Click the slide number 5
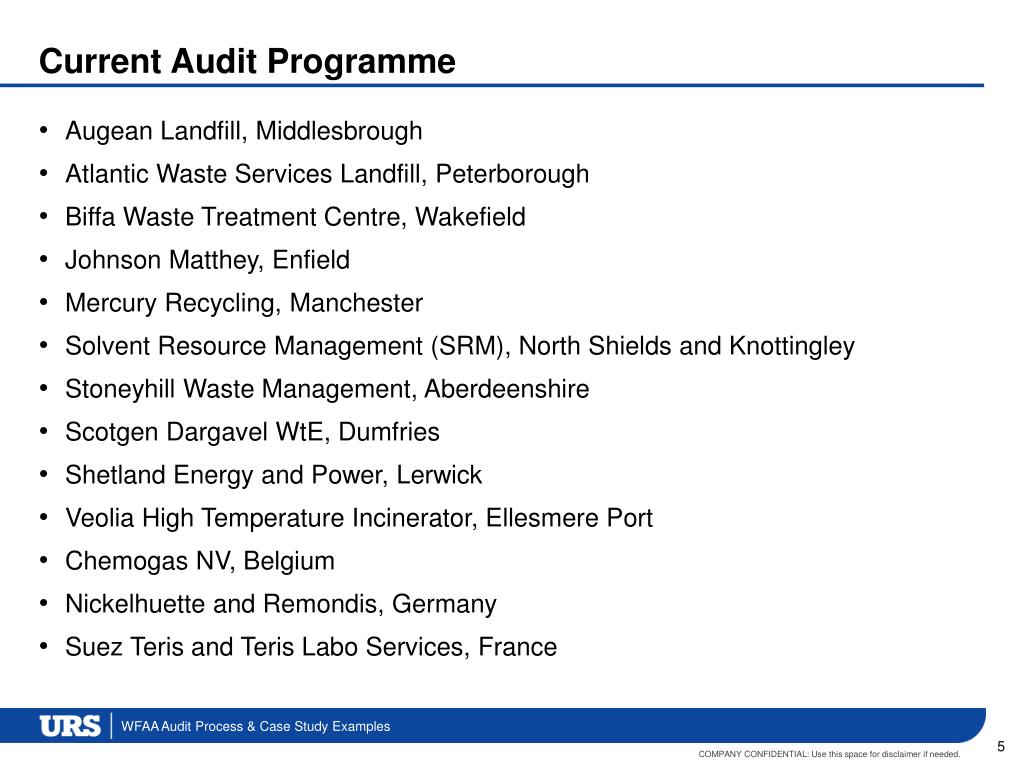This screenshot has width=1024, height=768. 1000,746
